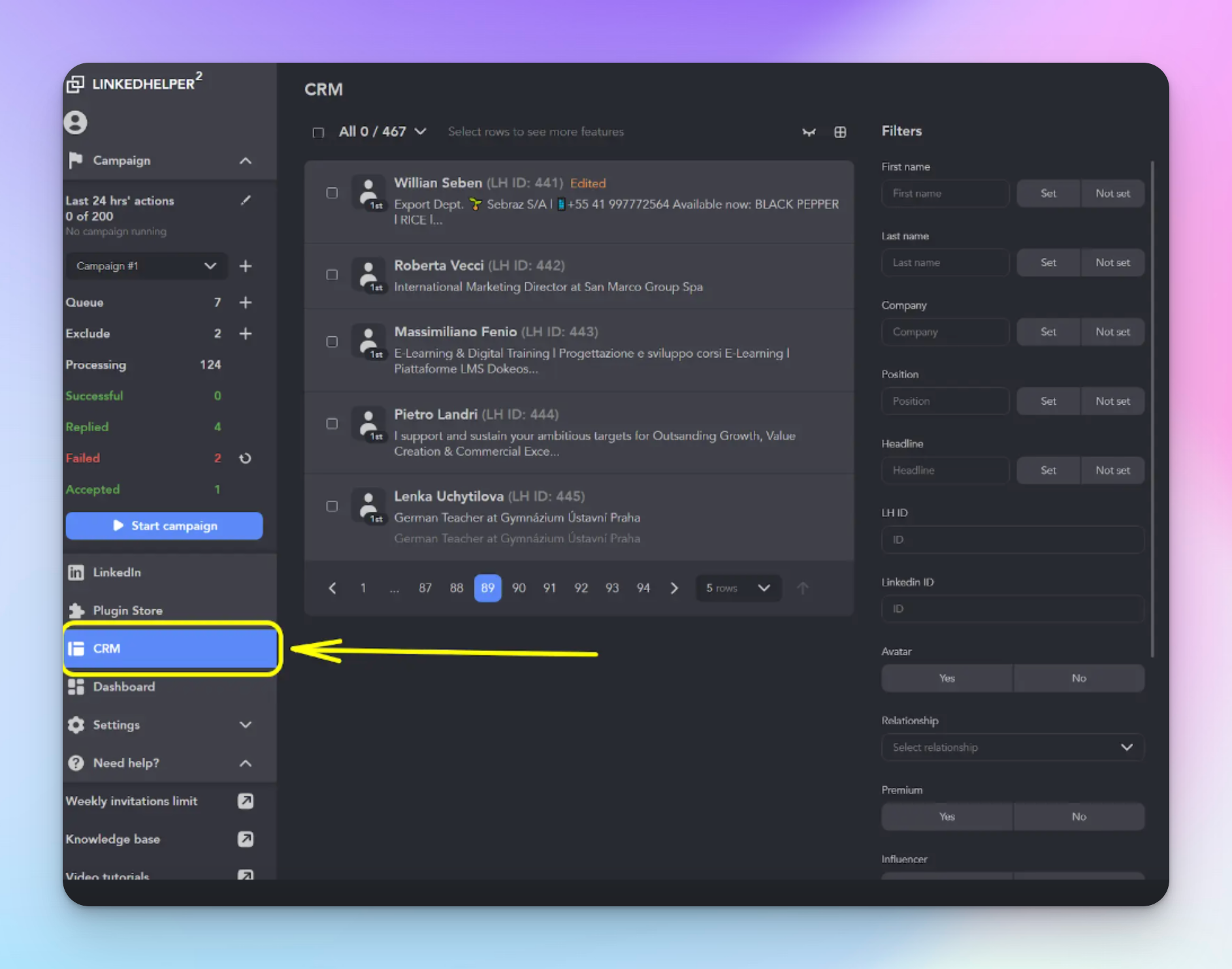This screenshot has height=969, width=1232.
Task: Click Massimiliano Fenio's profile avatar
Action: pos(369,342)
